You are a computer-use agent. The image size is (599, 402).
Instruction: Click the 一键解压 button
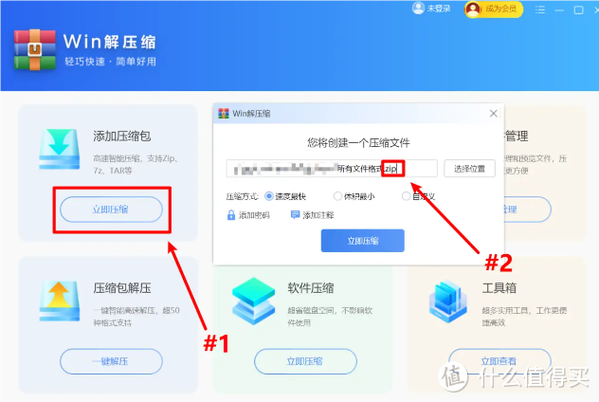click(111, 361)
